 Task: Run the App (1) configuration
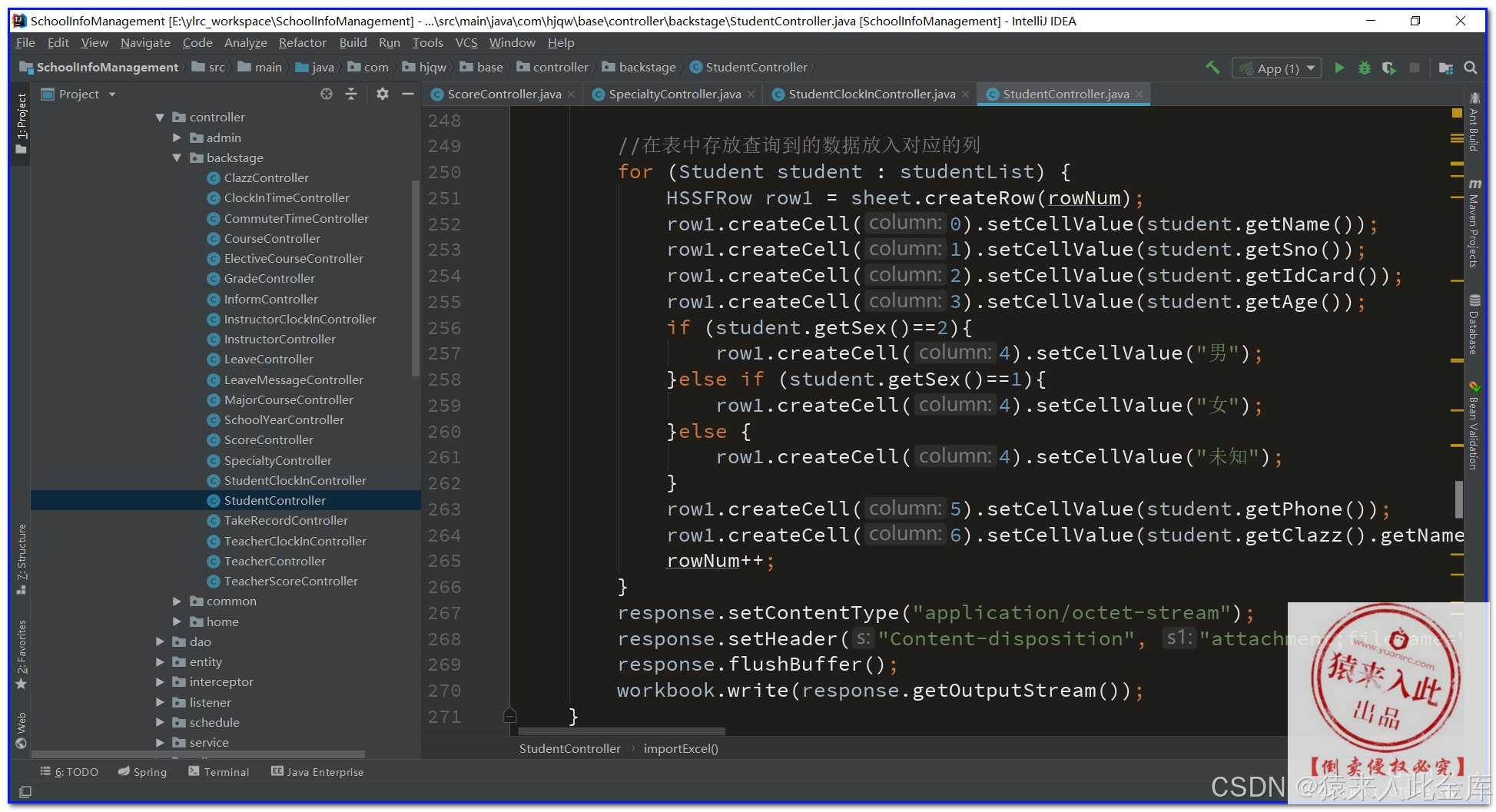pos(1339,68)
